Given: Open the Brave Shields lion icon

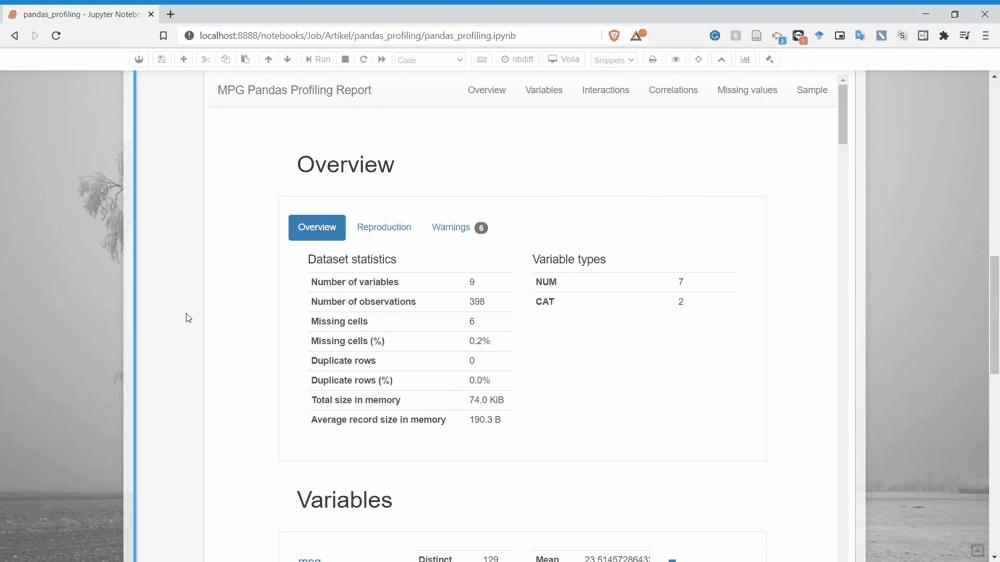Looking at the screenshot, I should pos(614,36).
